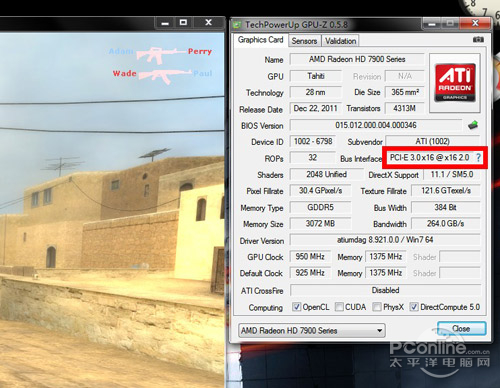500x388 pixels.
Task: Switch to the Sensors tab
Action: coord(304,41)
